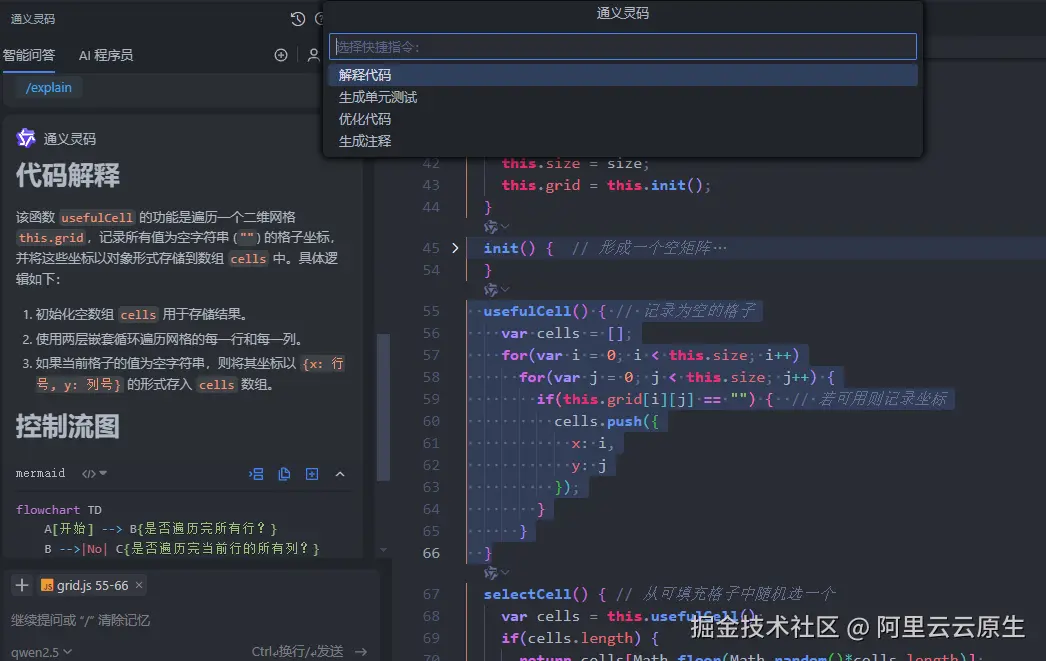Choose 解释代码 from the command list
Viewport: 1046px width, 661px height.
[x=622, y=75]
